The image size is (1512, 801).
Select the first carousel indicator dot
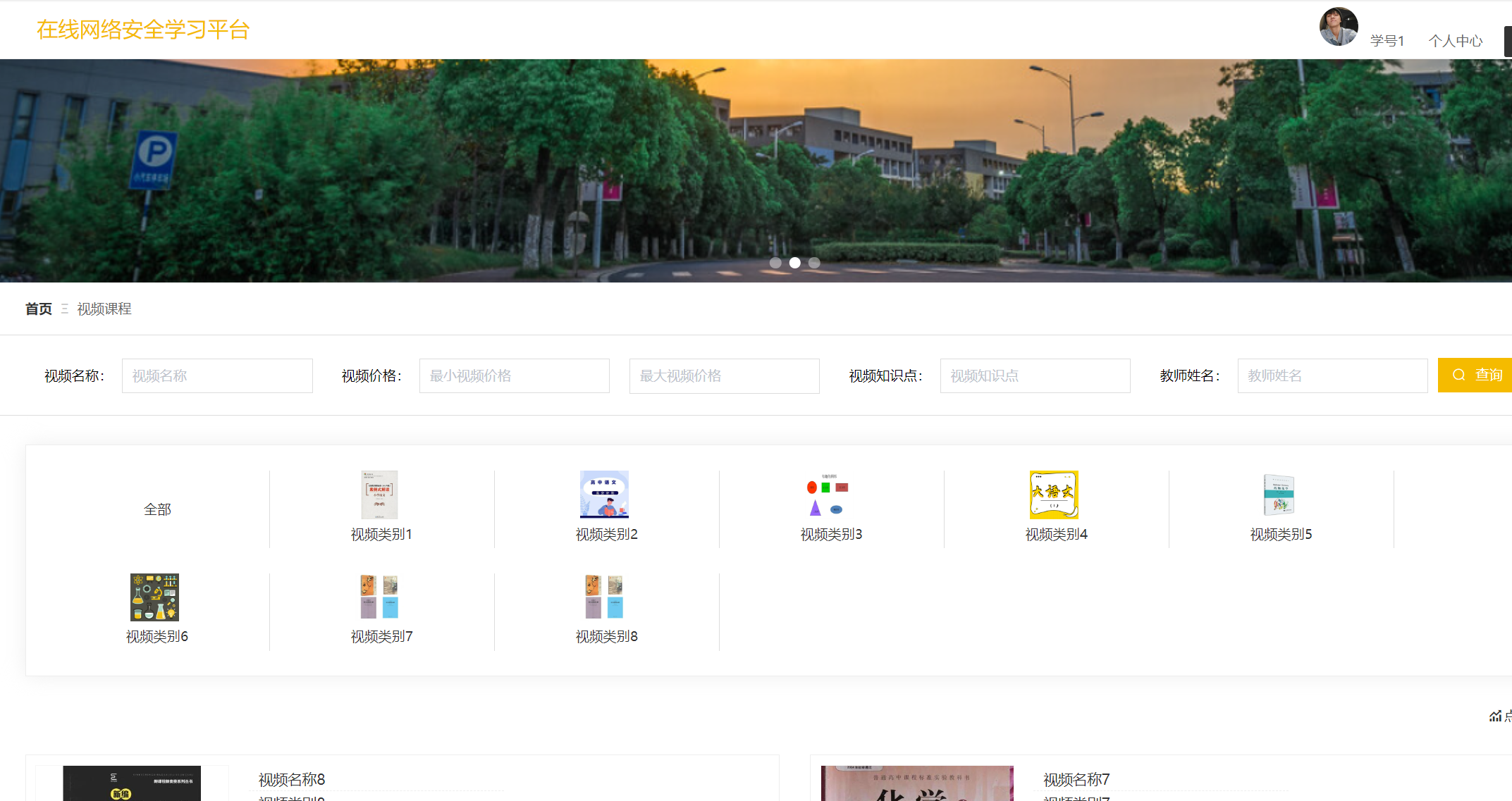[777, 263]
